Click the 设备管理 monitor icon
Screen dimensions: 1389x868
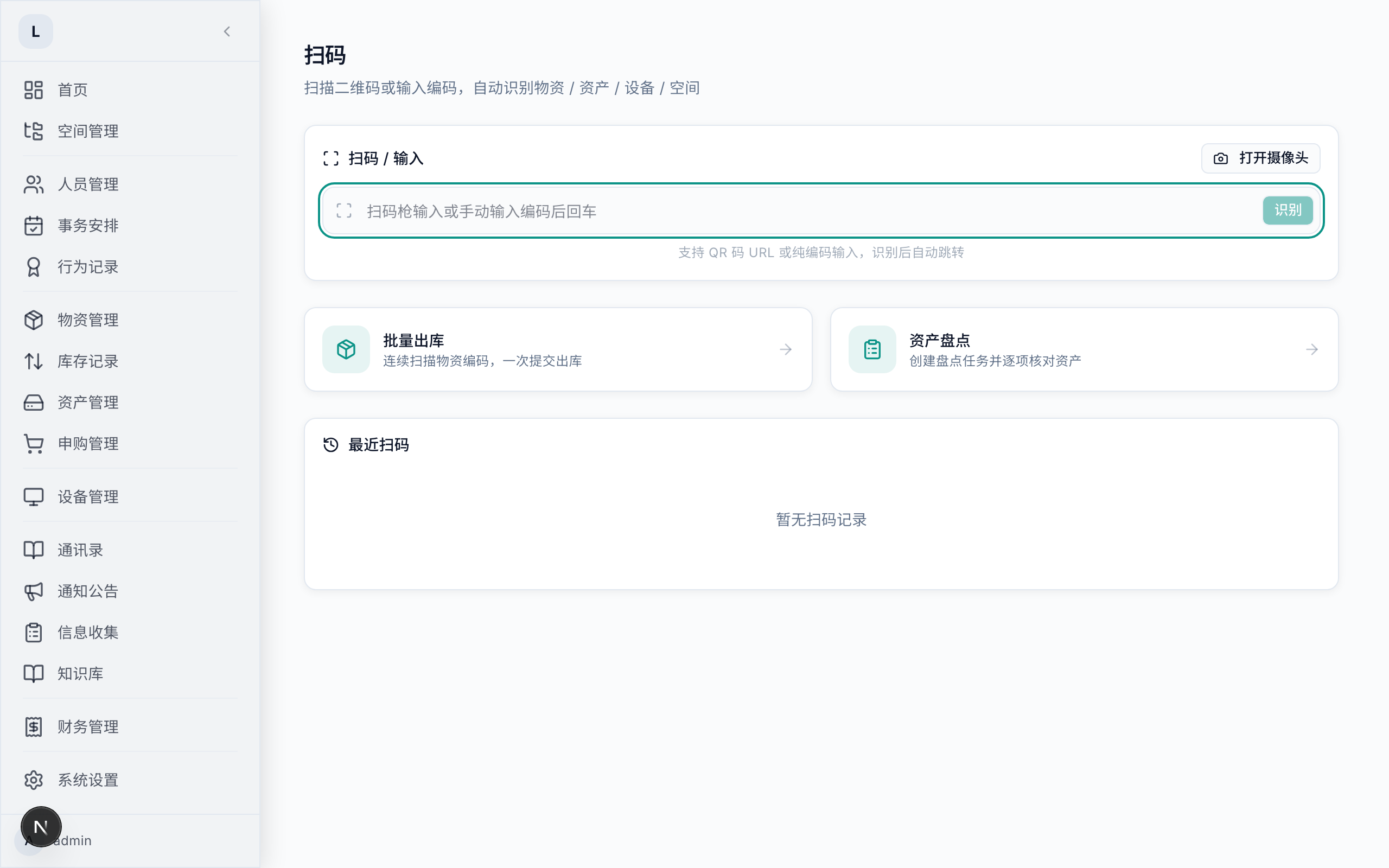pos(33,496)
